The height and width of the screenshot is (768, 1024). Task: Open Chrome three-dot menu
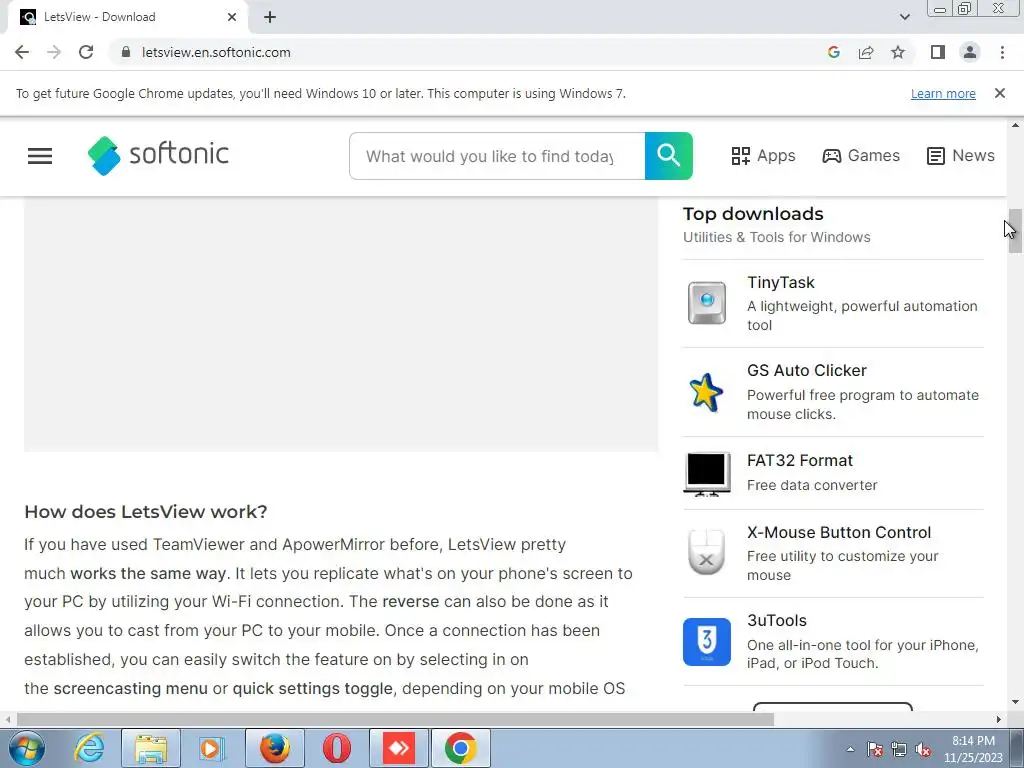(1002, 52)
